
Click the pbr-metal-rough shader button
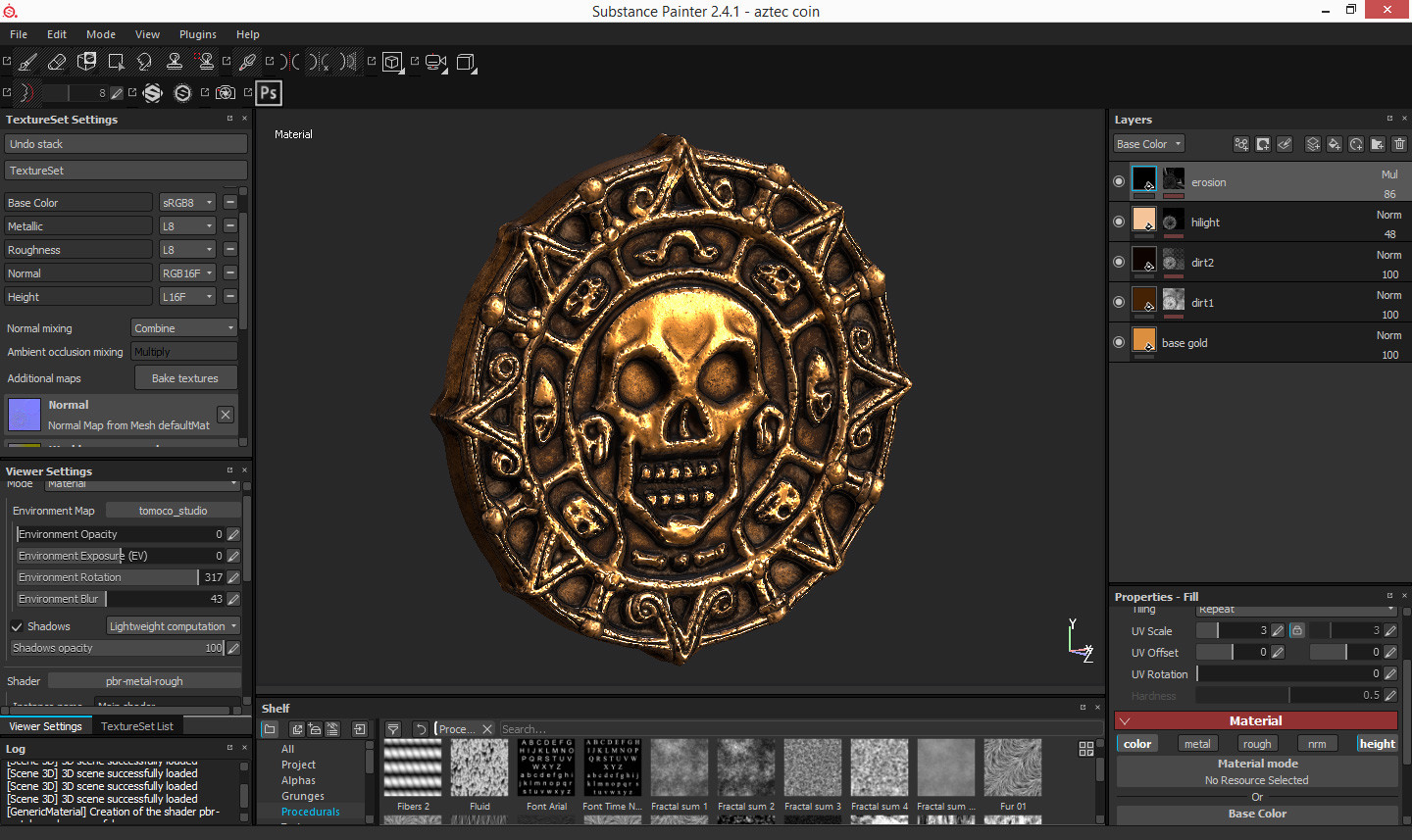pyautogui.click(x=145, y=681)
